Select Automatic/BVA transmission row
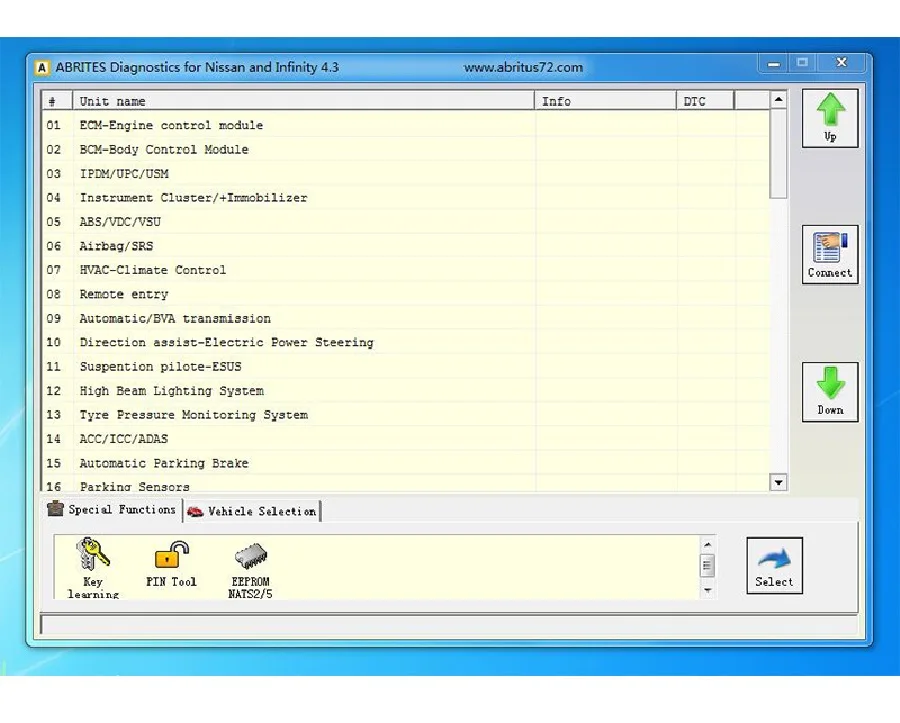The width and height of the screenshot is (900, 723). click(x=405, y=318)
